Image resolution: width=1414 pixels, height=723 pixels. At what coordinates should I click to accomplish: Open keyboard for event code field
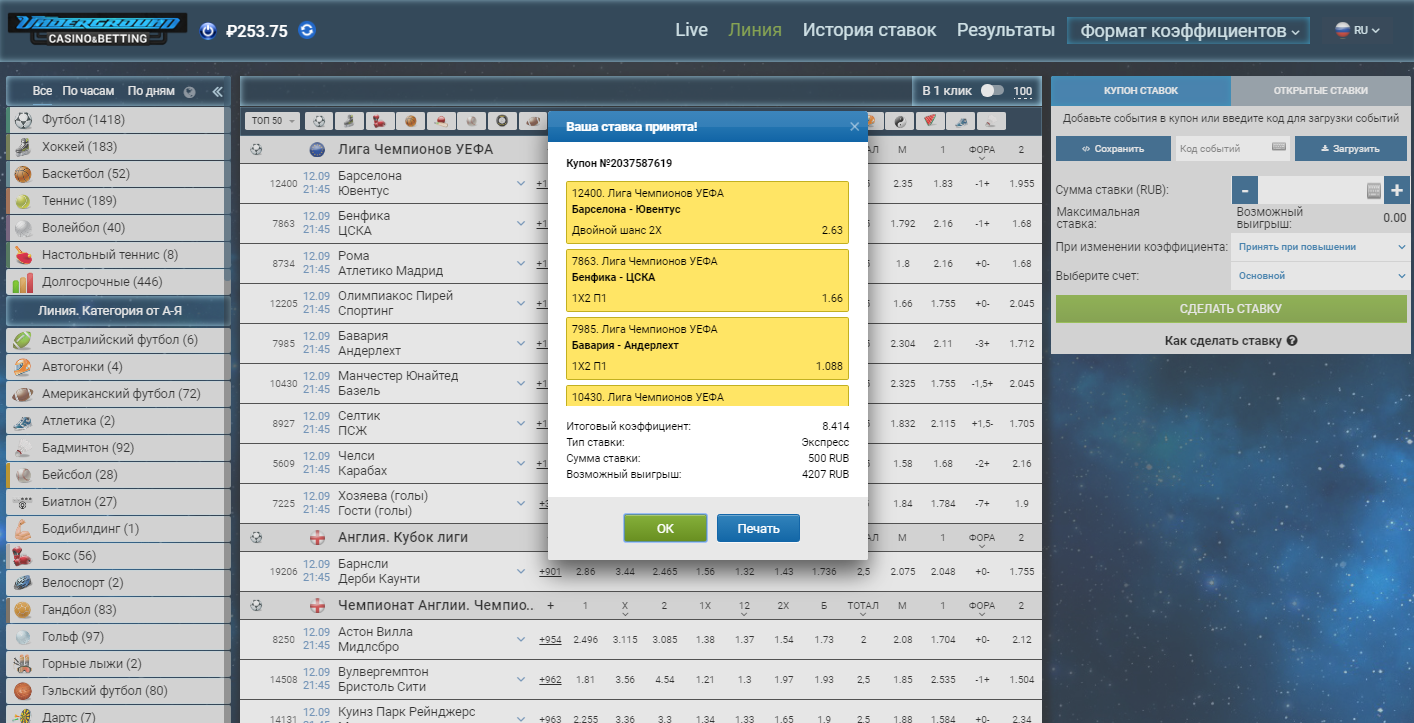(1279, 148)
